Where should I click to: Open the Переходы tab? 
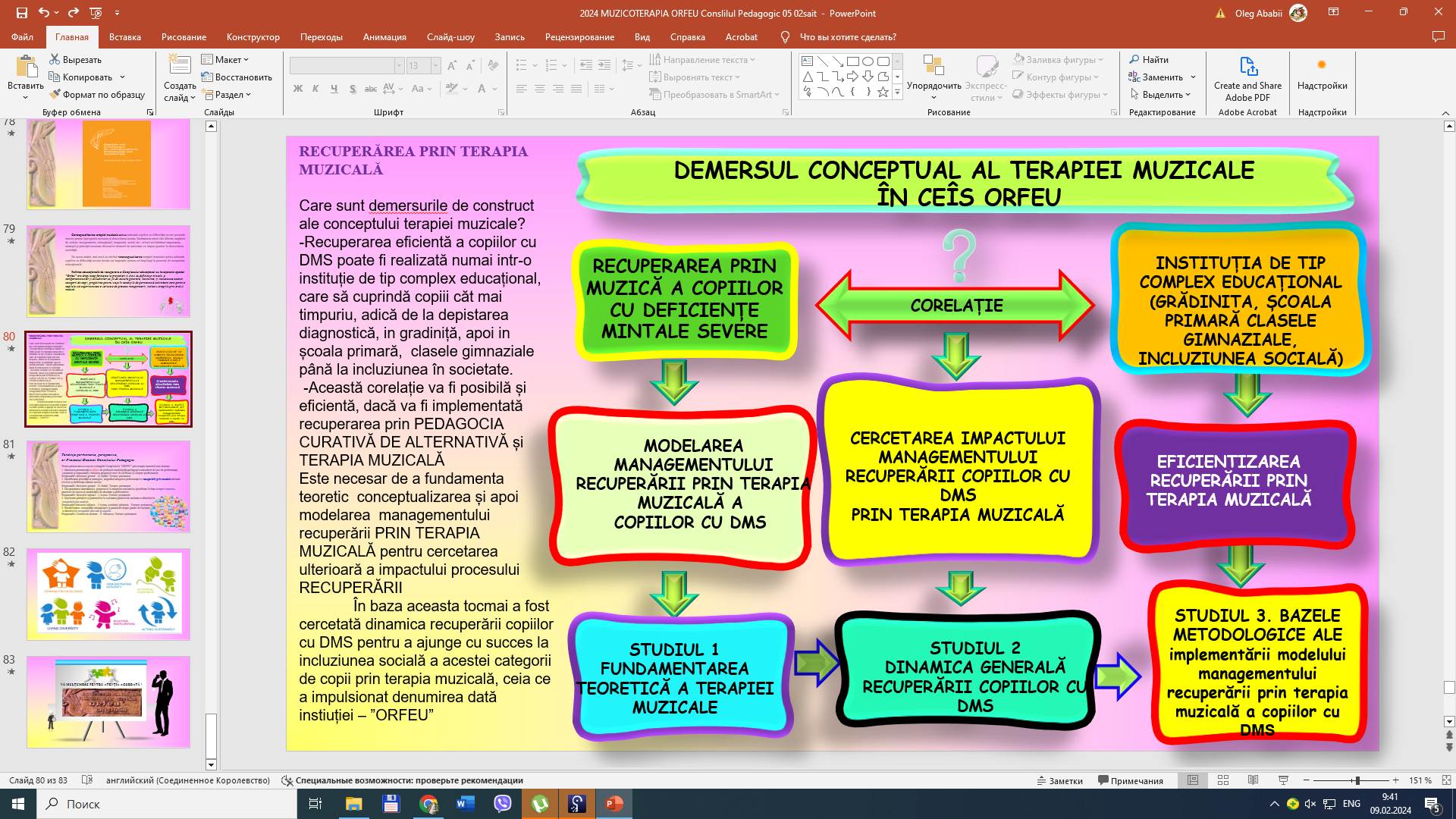[322, 36]
